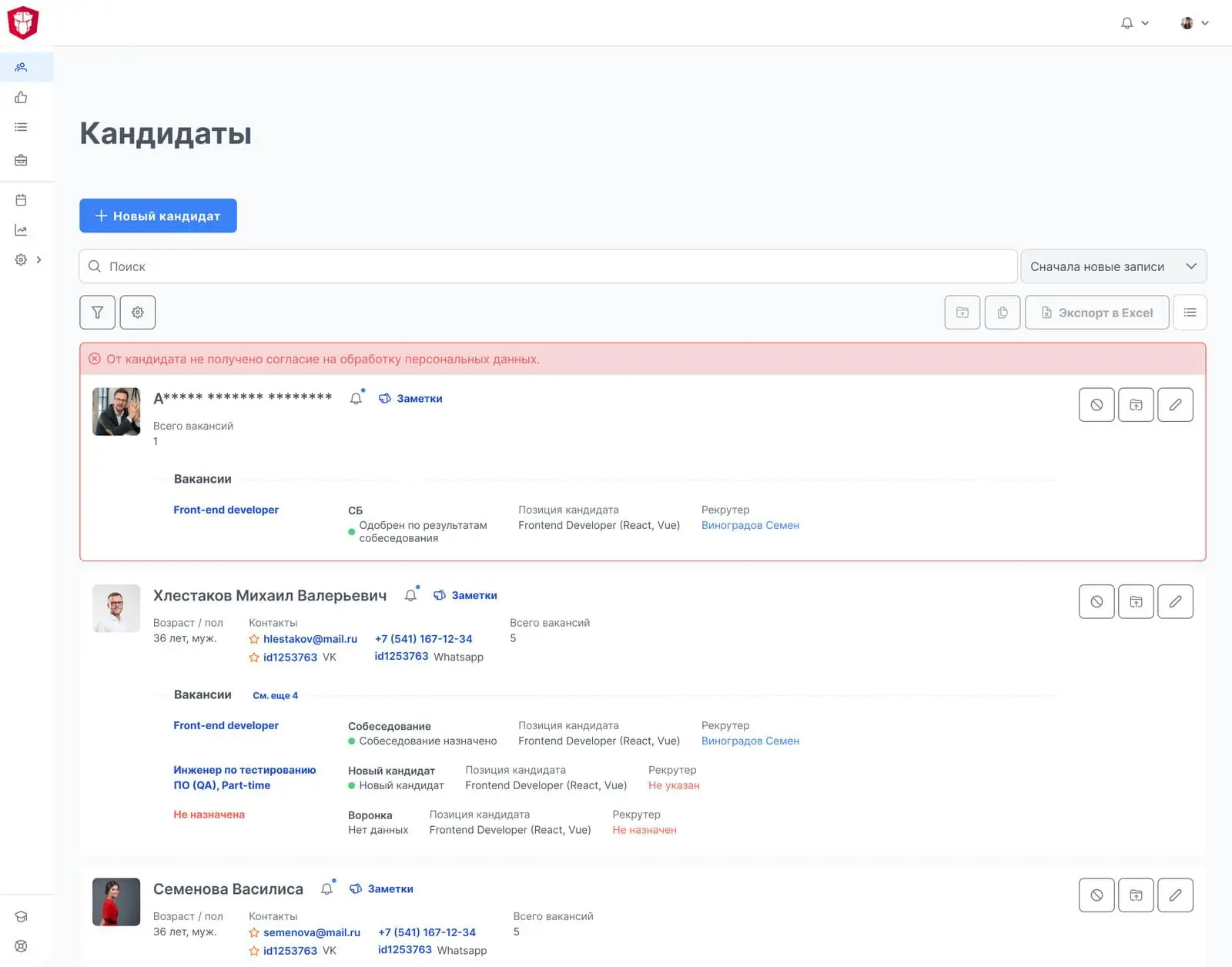Open the analytics chart icon in sidebar
This screenshot has width=1232, height=967.
(x=21, y=230)
